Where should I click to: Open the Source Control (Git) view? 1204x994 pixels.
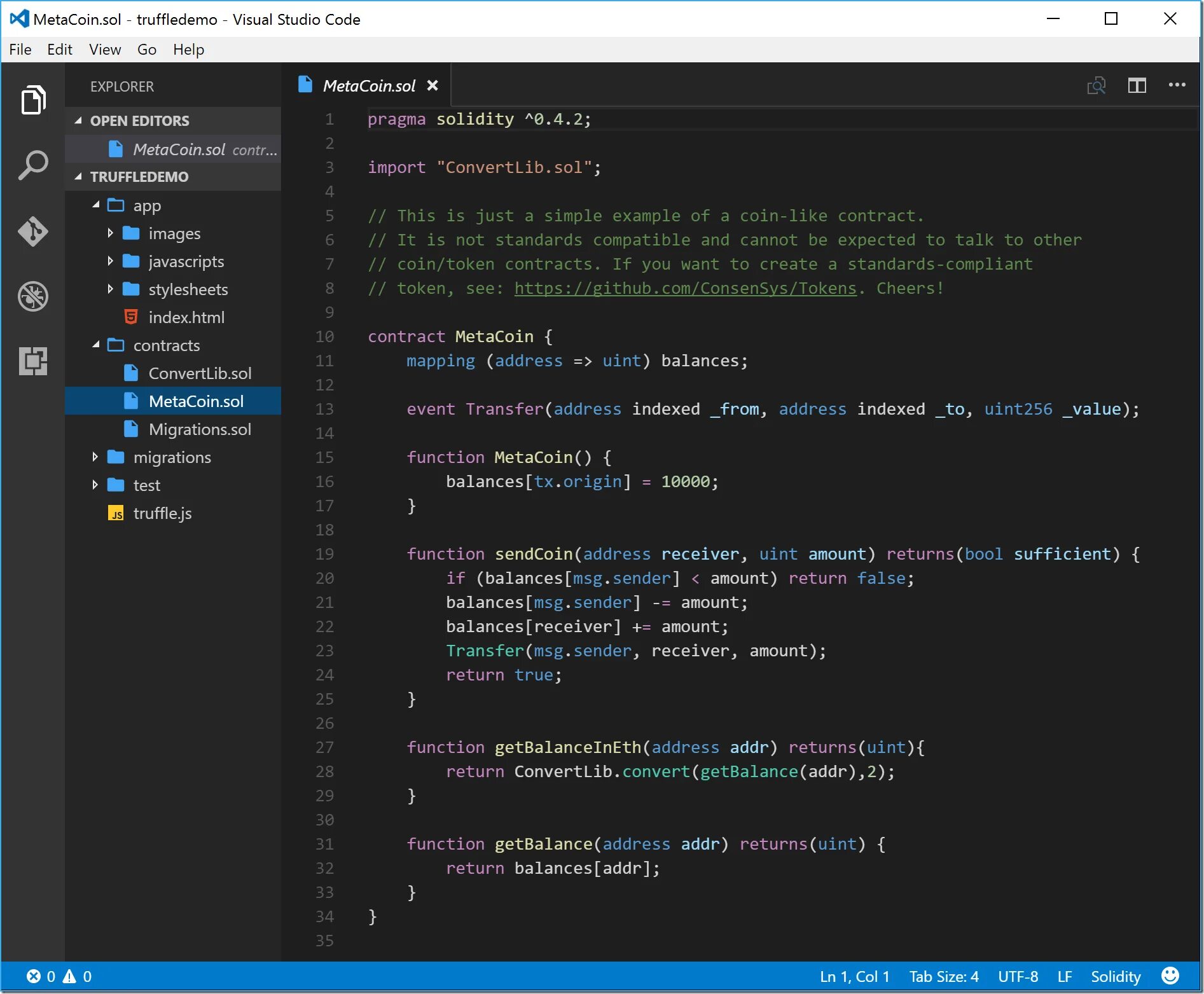click(x=33, y=231)
